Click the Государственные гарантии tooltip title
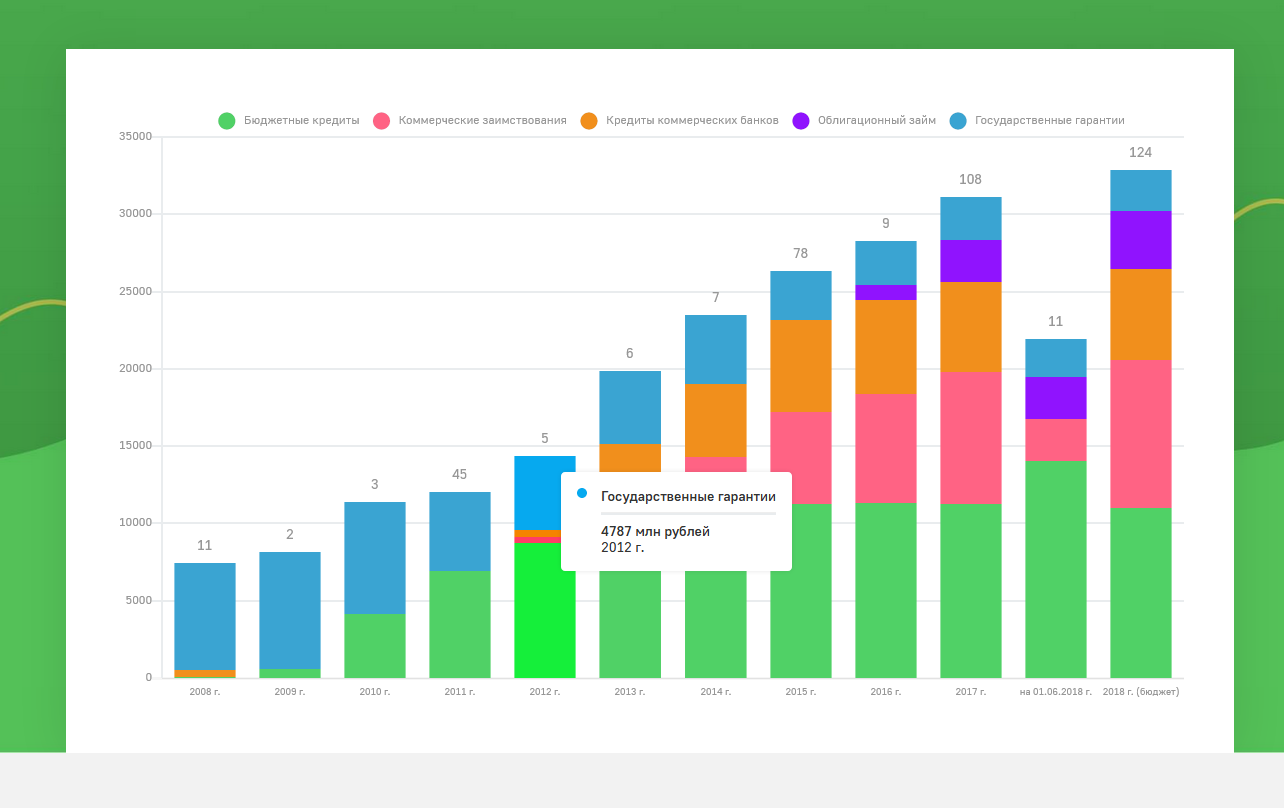Viewport: 1284px width, 808px height. (x=688, y=496)
